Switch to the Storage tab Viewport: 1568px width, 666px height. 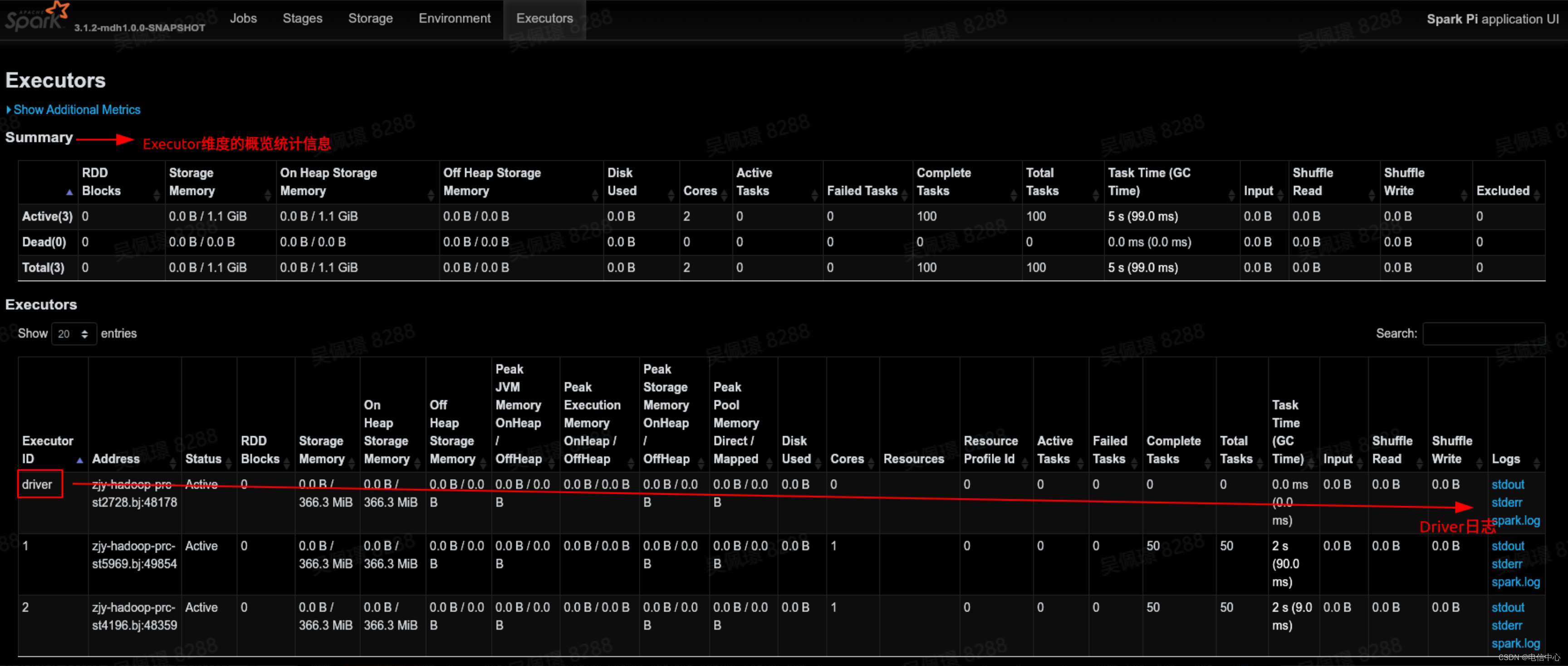click(x=370, y=18)
